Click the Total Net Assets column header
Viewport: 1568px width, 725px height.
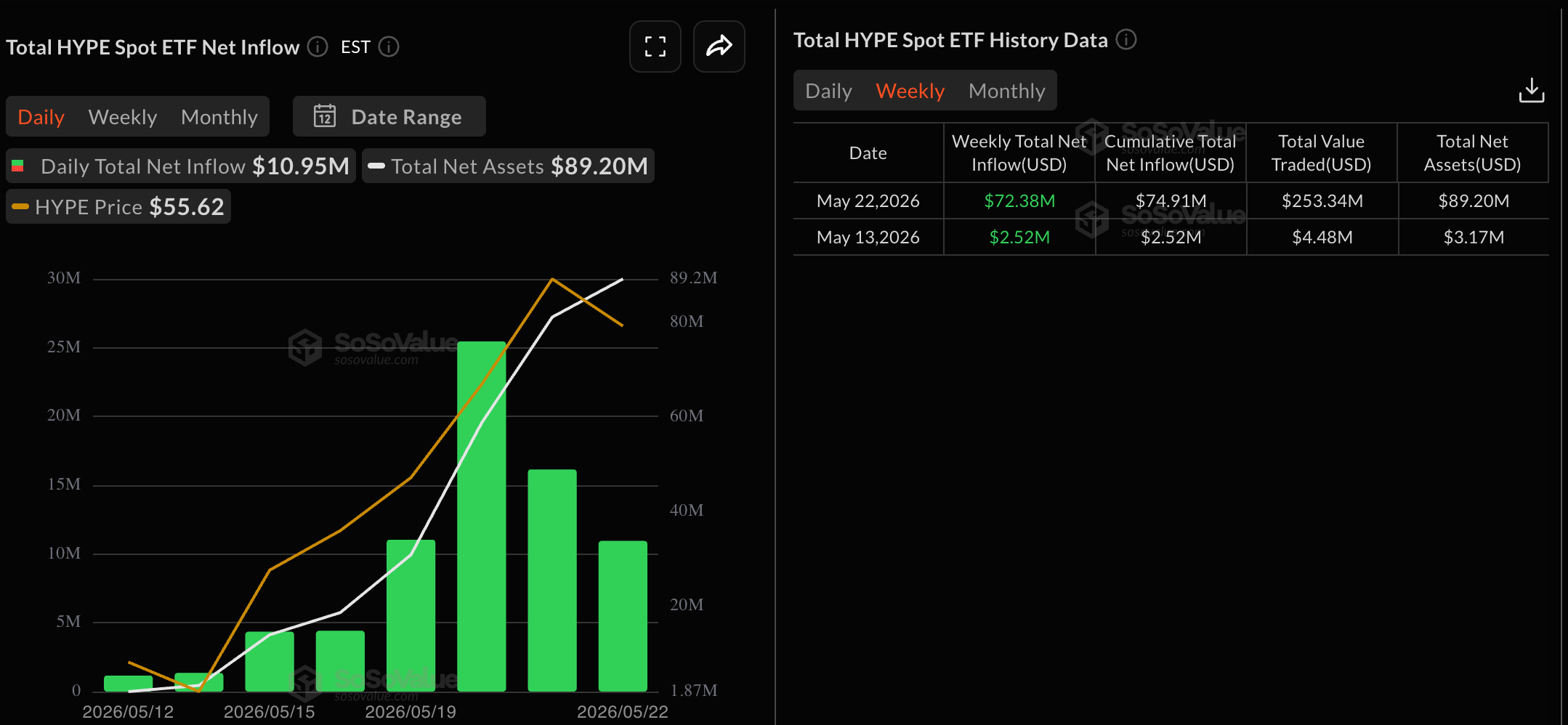pos(1472,153)
